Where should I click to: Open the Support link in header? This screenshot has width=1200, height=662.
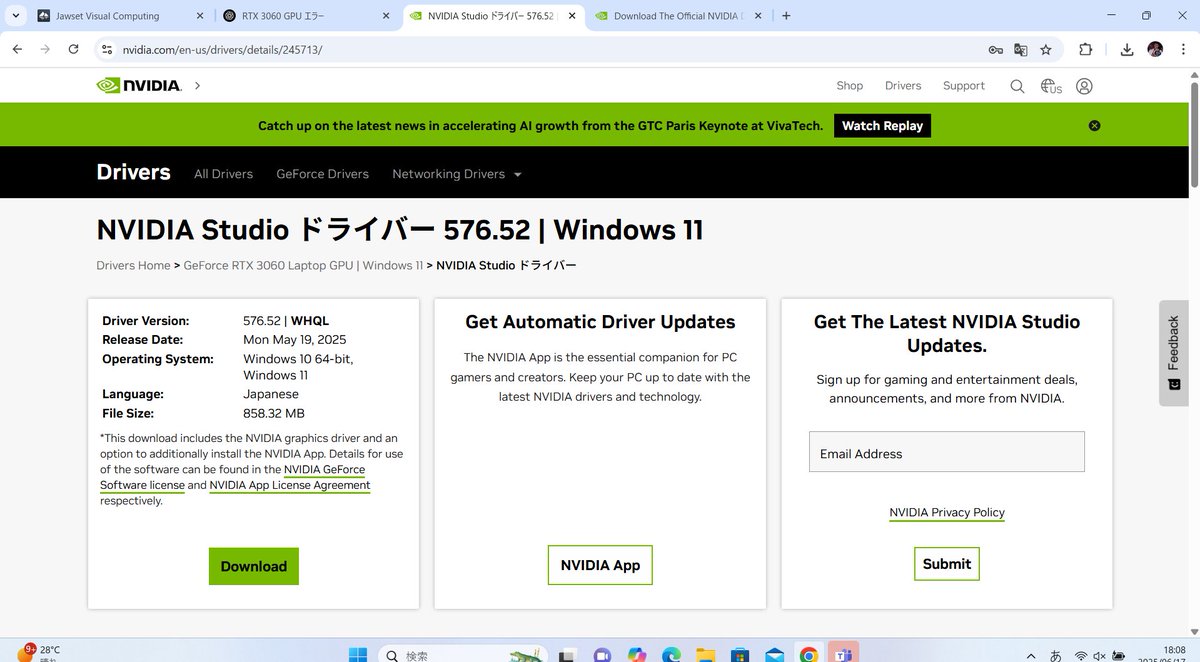964,86
